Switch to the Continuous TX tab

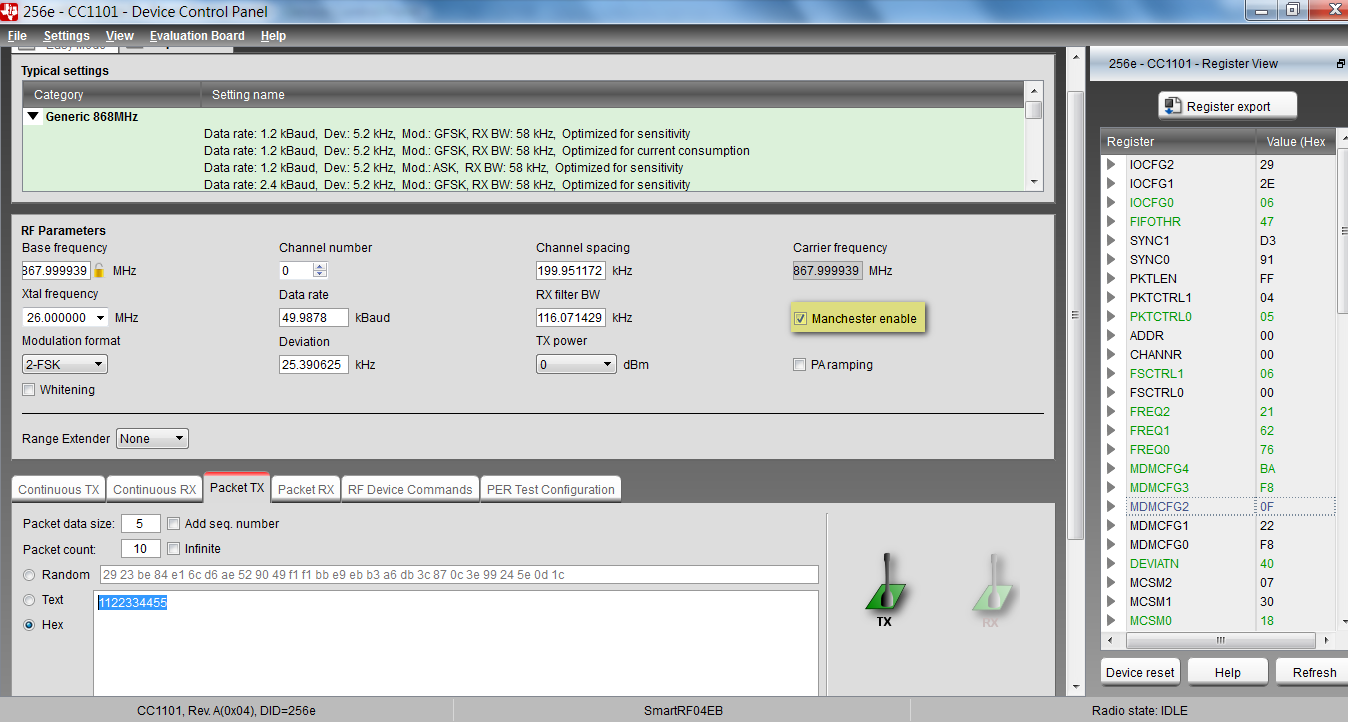[x=59, y=489]
